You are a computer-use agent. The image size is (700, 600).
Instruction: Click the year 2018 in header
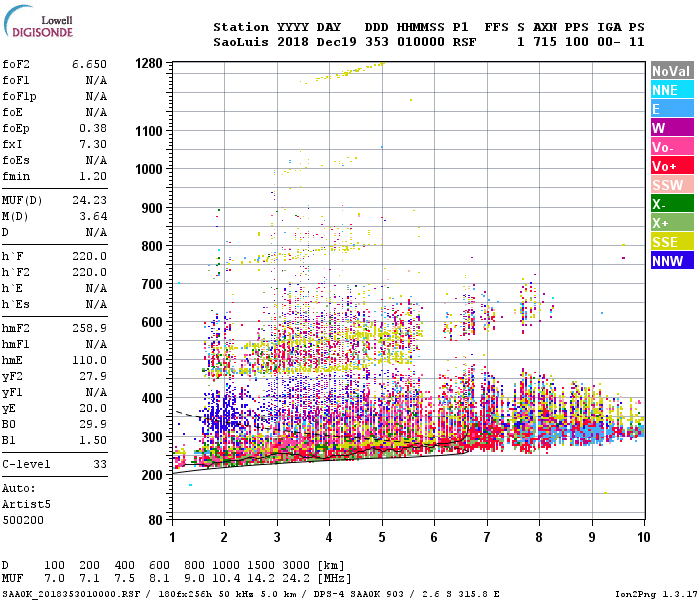pyautogui.click(x=292, y=42)
